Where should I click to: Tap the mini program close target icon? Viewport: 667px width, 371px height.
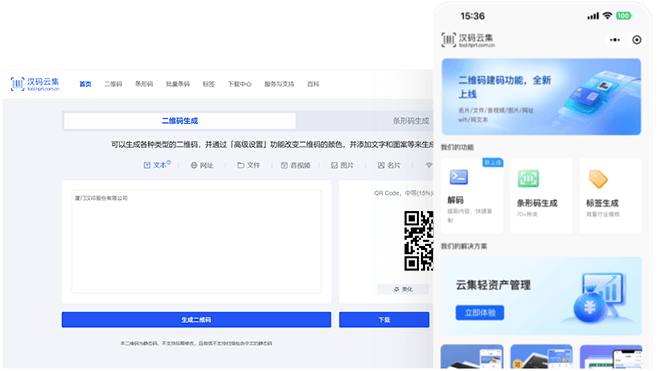tap(637, 40)
